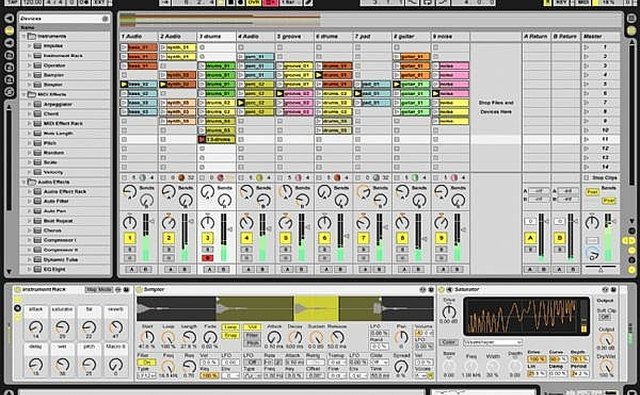The width and height of the screenshot is (640, 395).
Task: Expand the Impulse device in browser
Action: pyautogui.click(x=29, y=46)
